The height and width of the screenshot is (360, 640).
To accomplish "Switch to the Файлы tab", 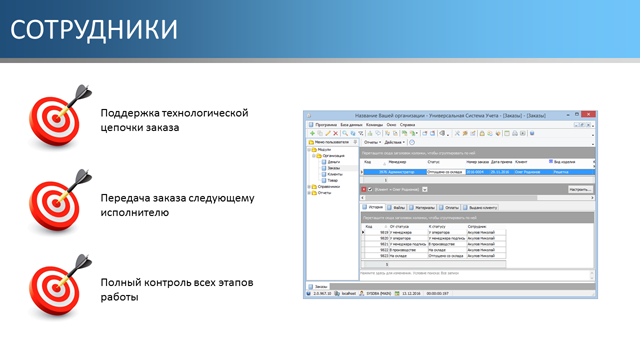I will point(396,208).
